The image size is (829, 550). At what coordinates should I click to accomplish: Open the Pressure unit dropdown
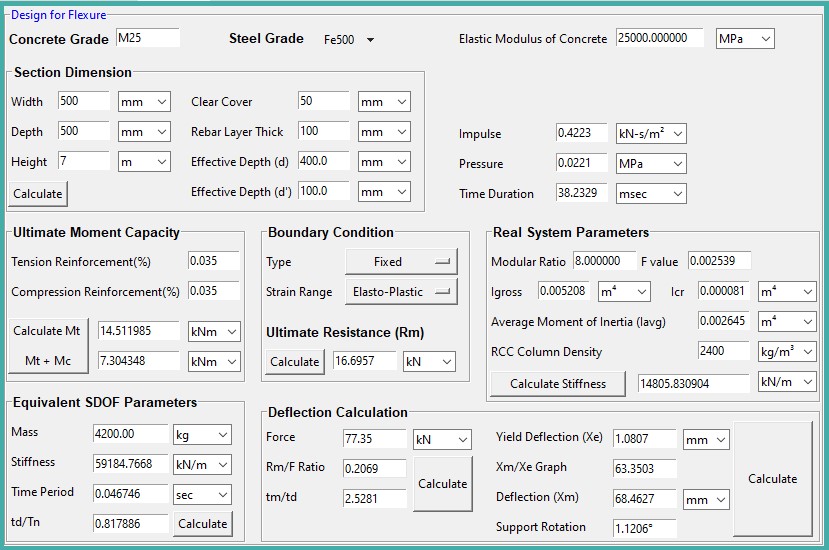click(x=651, y=163)
